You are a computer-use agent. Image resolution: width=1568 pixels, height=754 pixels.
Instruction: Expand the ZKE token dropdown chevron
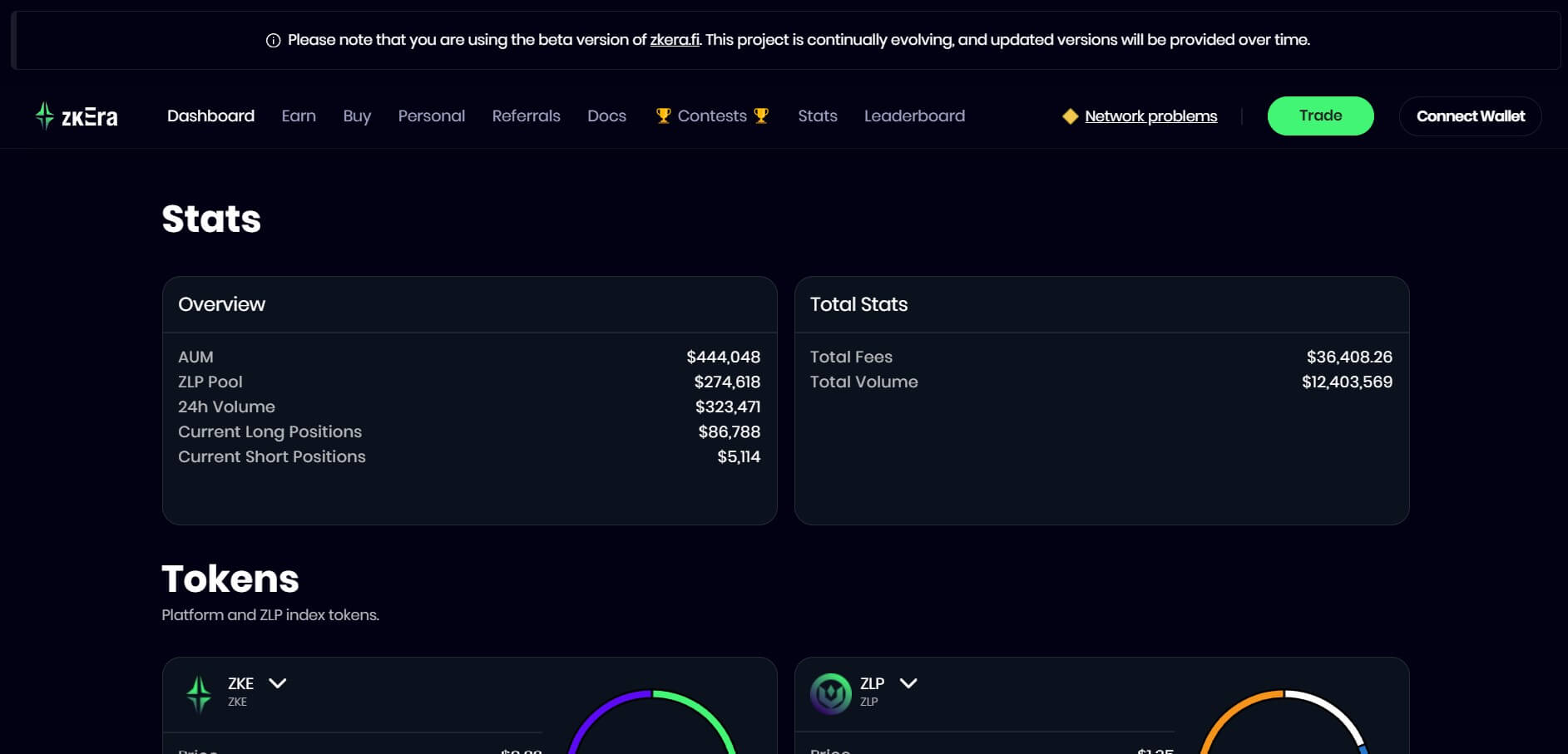tap(278, 683)
